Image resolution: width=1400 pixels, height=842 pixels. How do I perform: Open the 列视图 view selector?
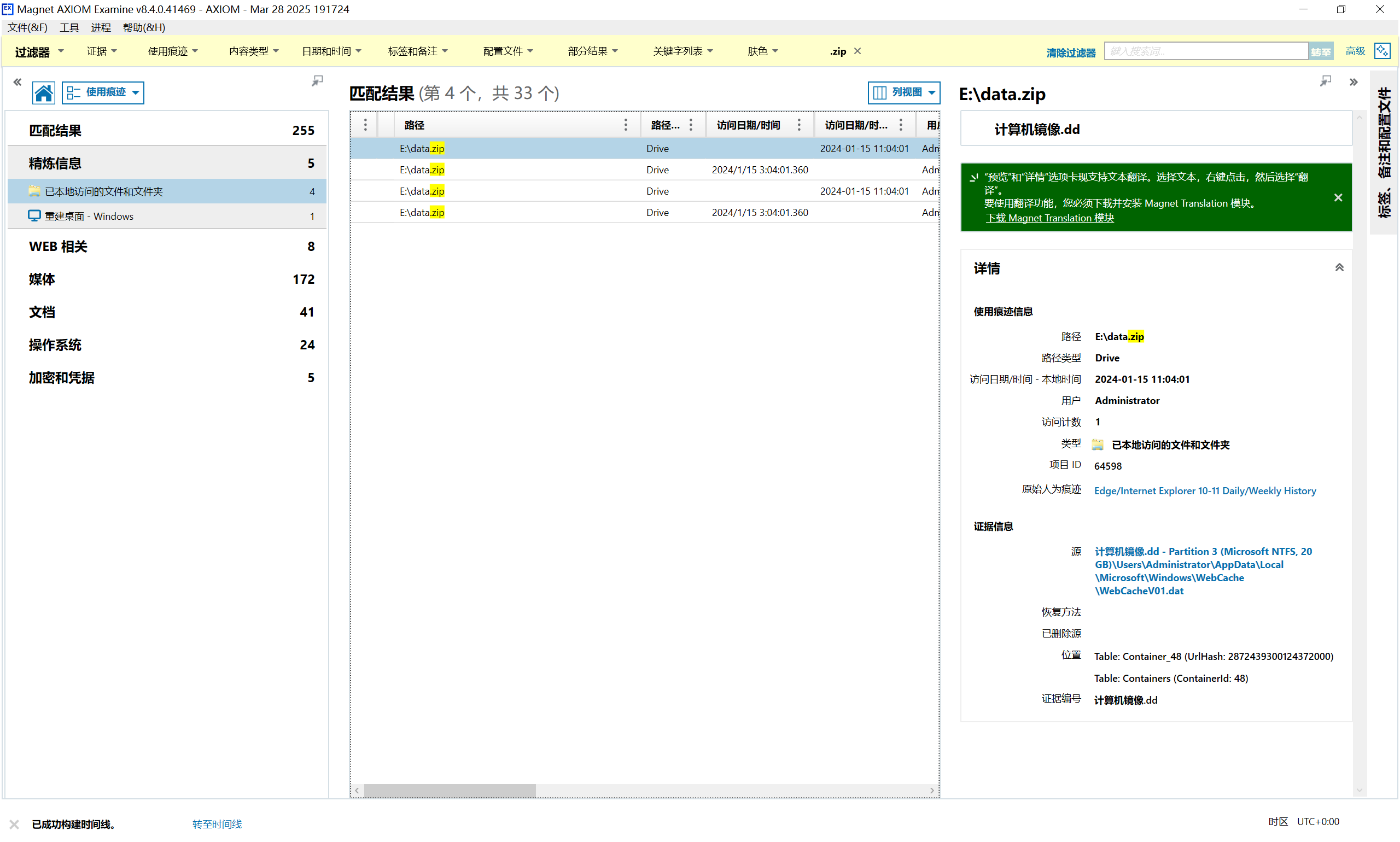pyautogui.click(x=903, y=92)
